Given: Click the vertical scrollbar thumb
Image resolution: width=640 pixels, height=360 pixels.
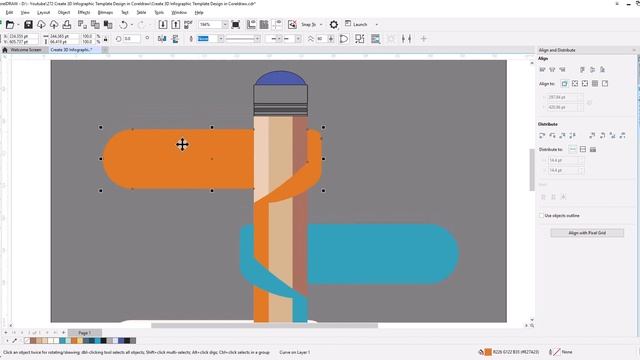Looking at the screenshot, I should [532, 170].
